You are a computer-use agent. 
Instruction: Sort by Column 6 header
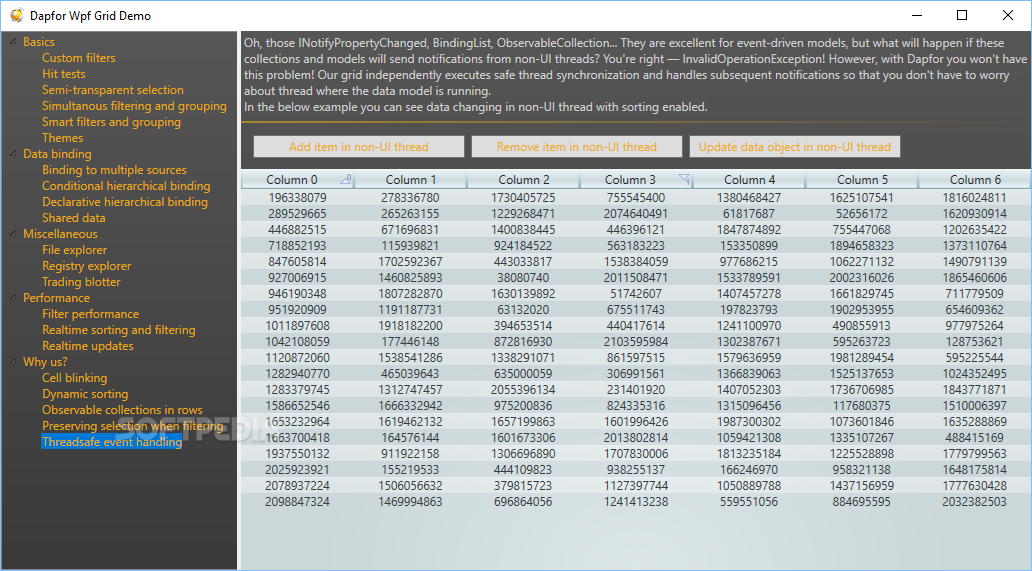[975, 180]
